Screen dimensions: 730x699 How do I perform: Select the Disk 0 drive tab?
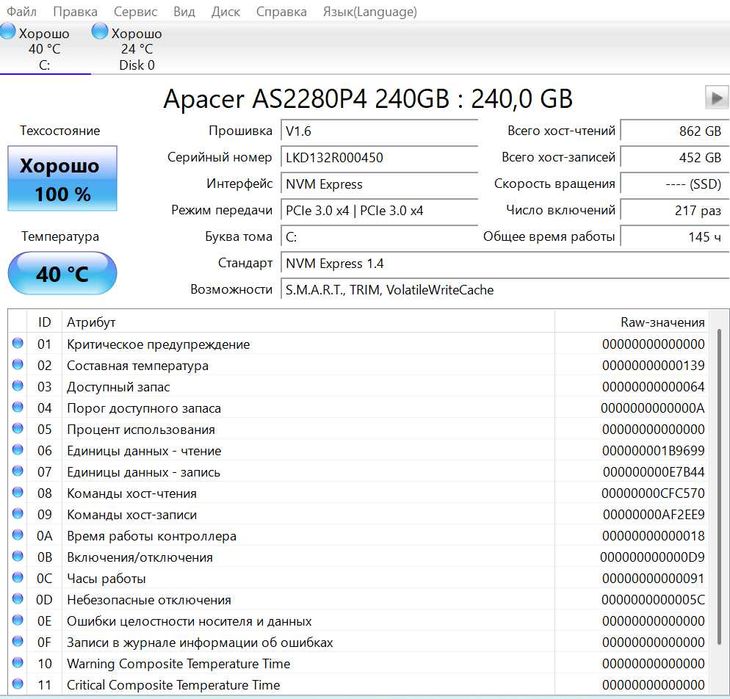[137, 48]
